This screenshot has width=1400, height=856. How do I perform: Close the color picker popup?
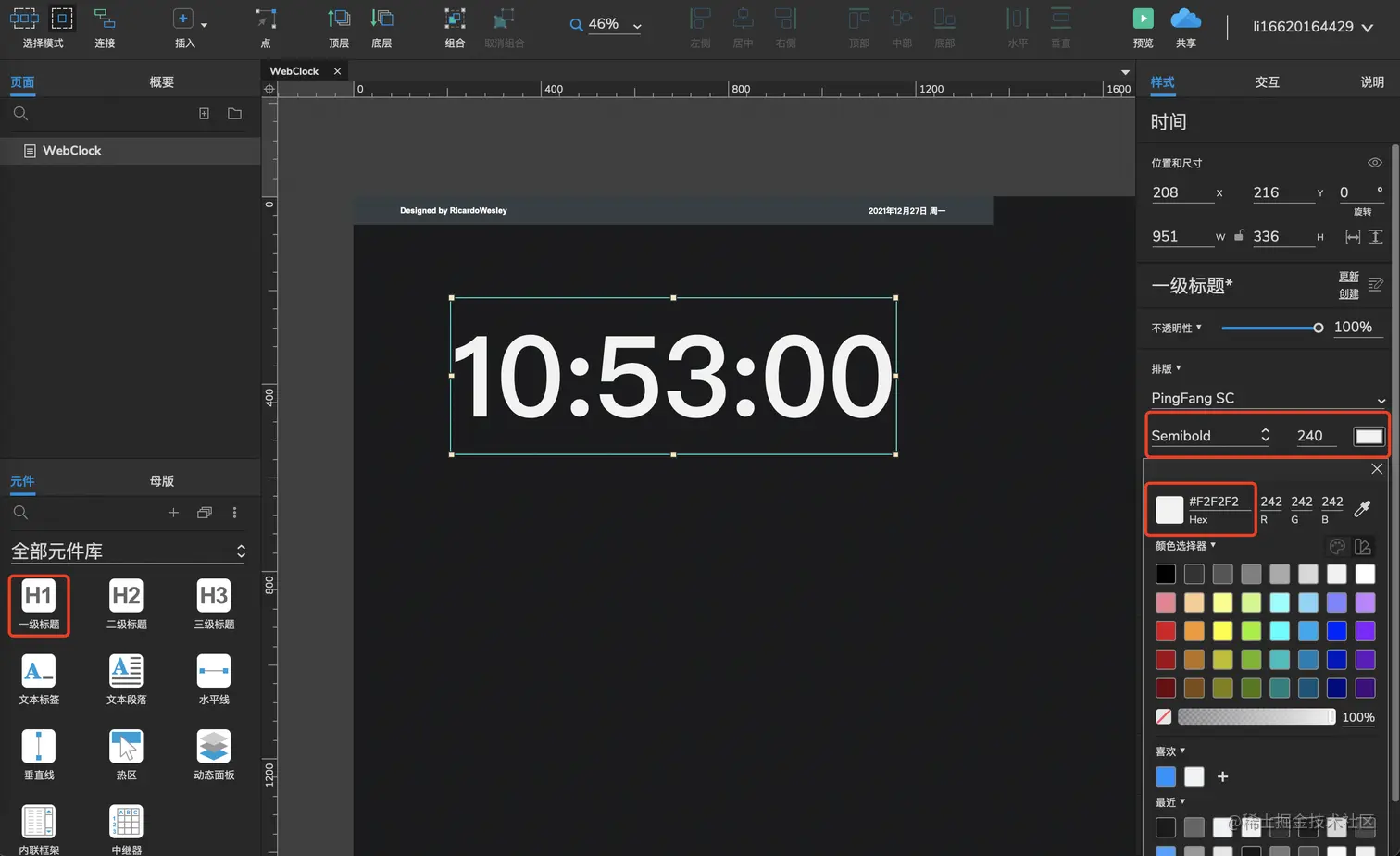pyautogui.click(x=1377, y=469)
